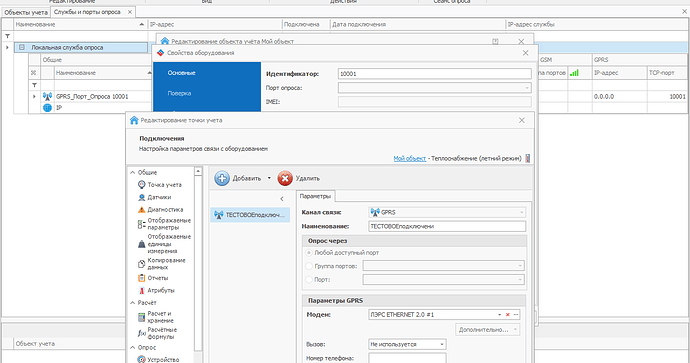Click the help icon of object editing window
Screen dimensions: 690x363
pyautogui.click(x=495, y=41)
